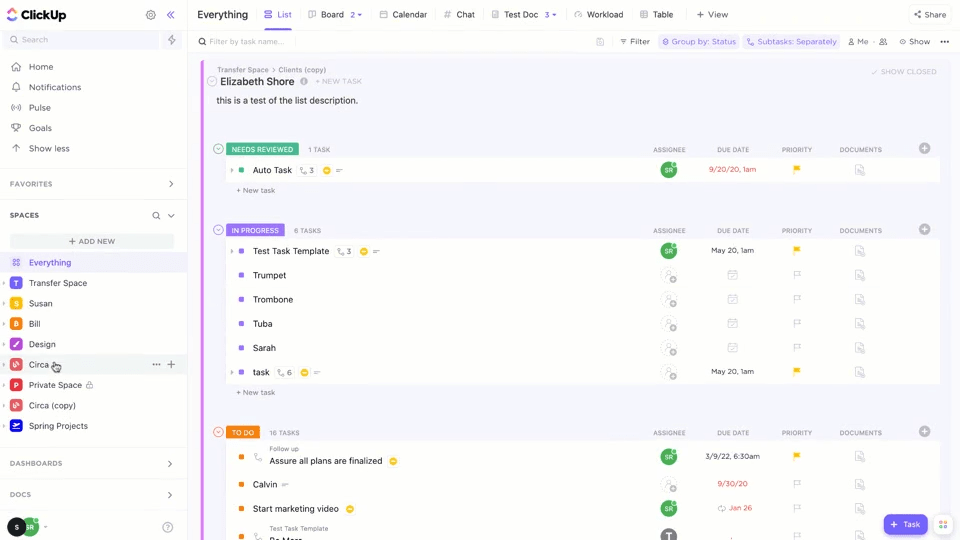Collapse the In Progress group
The image size is (960, 540).
[x=218, y=230]
